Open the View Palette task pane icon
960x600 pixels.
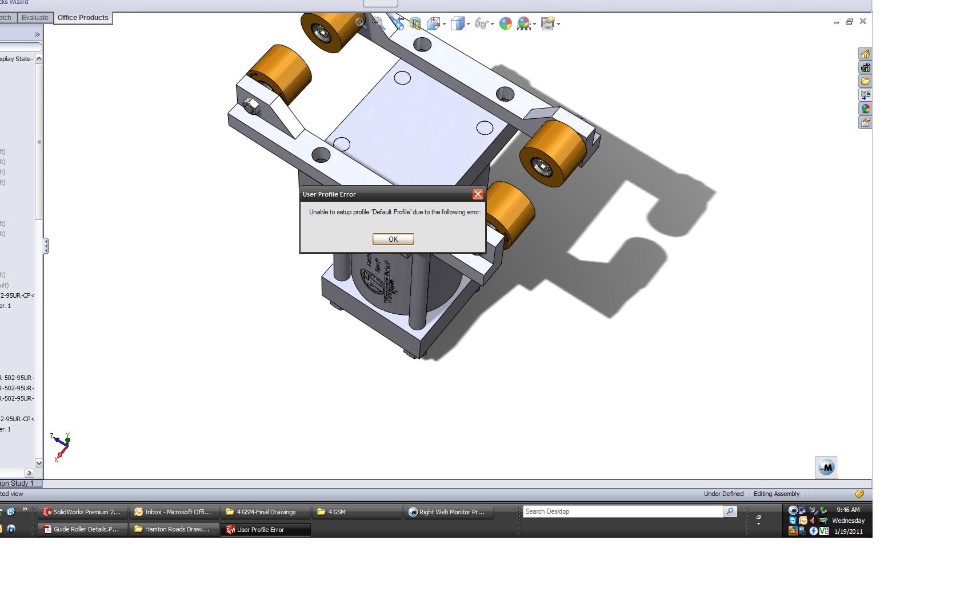[x=865, y=95]
